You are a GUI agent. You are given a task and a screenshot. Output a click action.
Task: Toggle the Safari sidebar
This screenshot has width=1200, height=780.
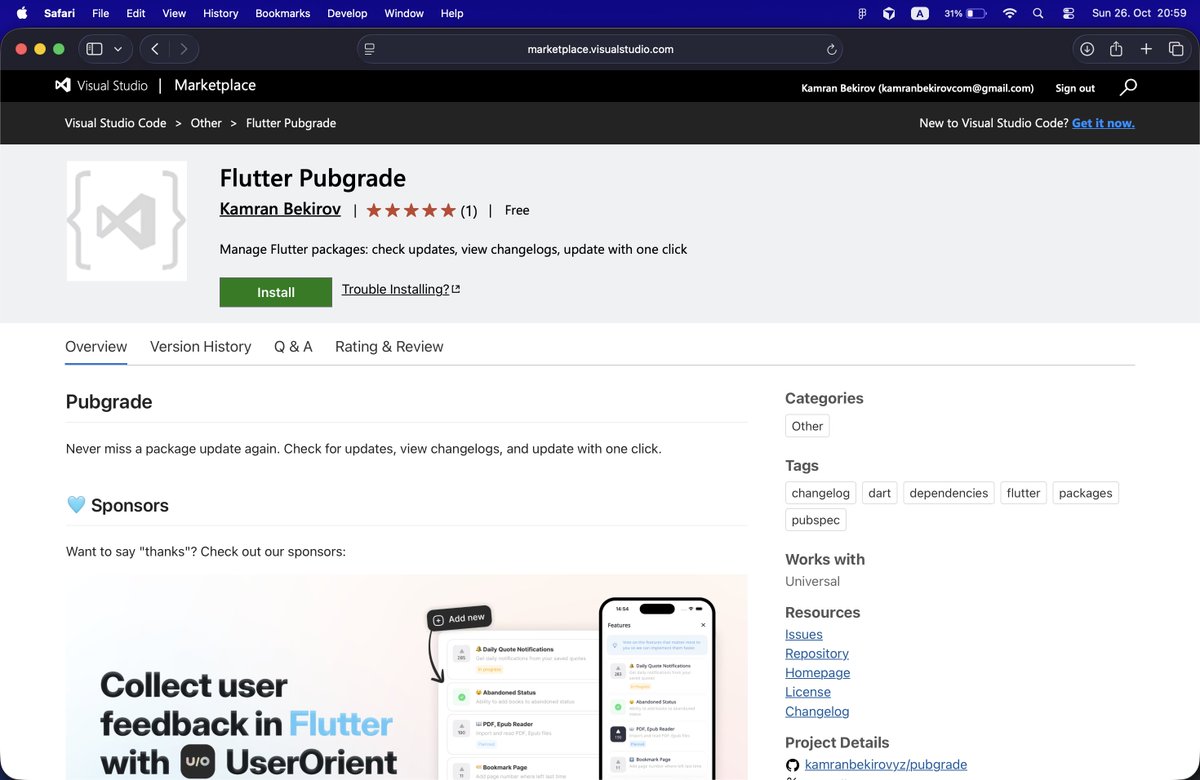point(94,49)
